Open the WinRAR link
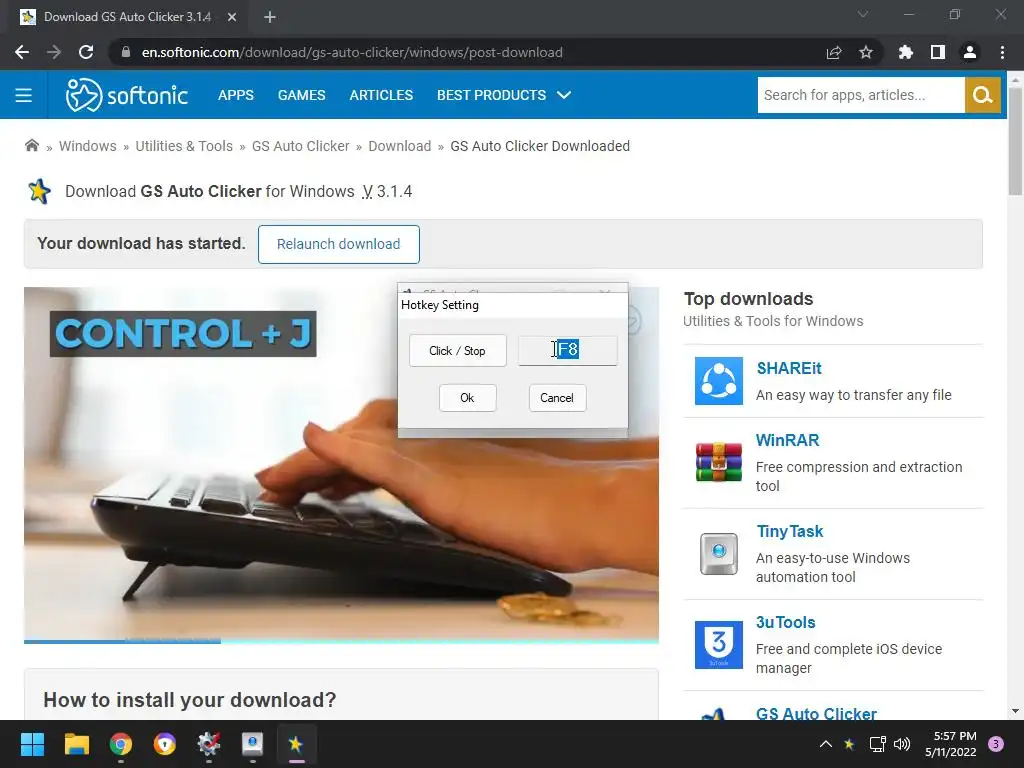This screenshot has width=1024, height=768. 787,440
